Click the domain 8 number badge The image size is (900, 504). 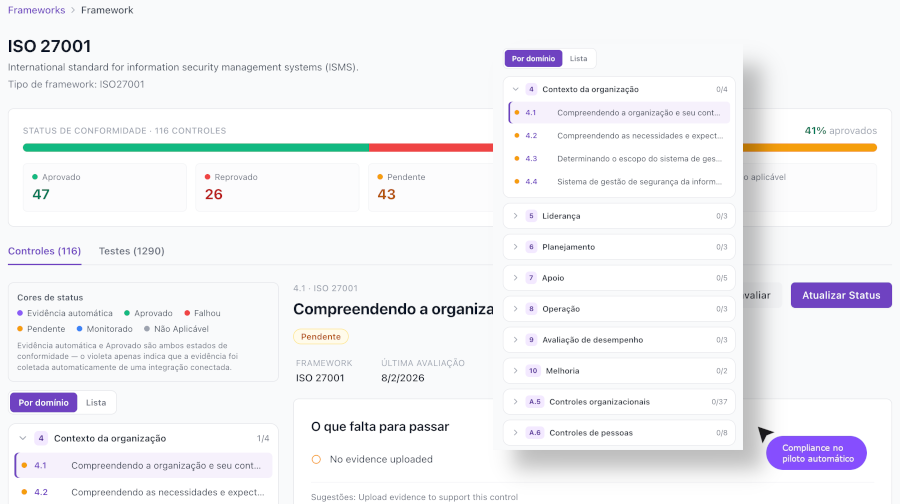(532, 309)
